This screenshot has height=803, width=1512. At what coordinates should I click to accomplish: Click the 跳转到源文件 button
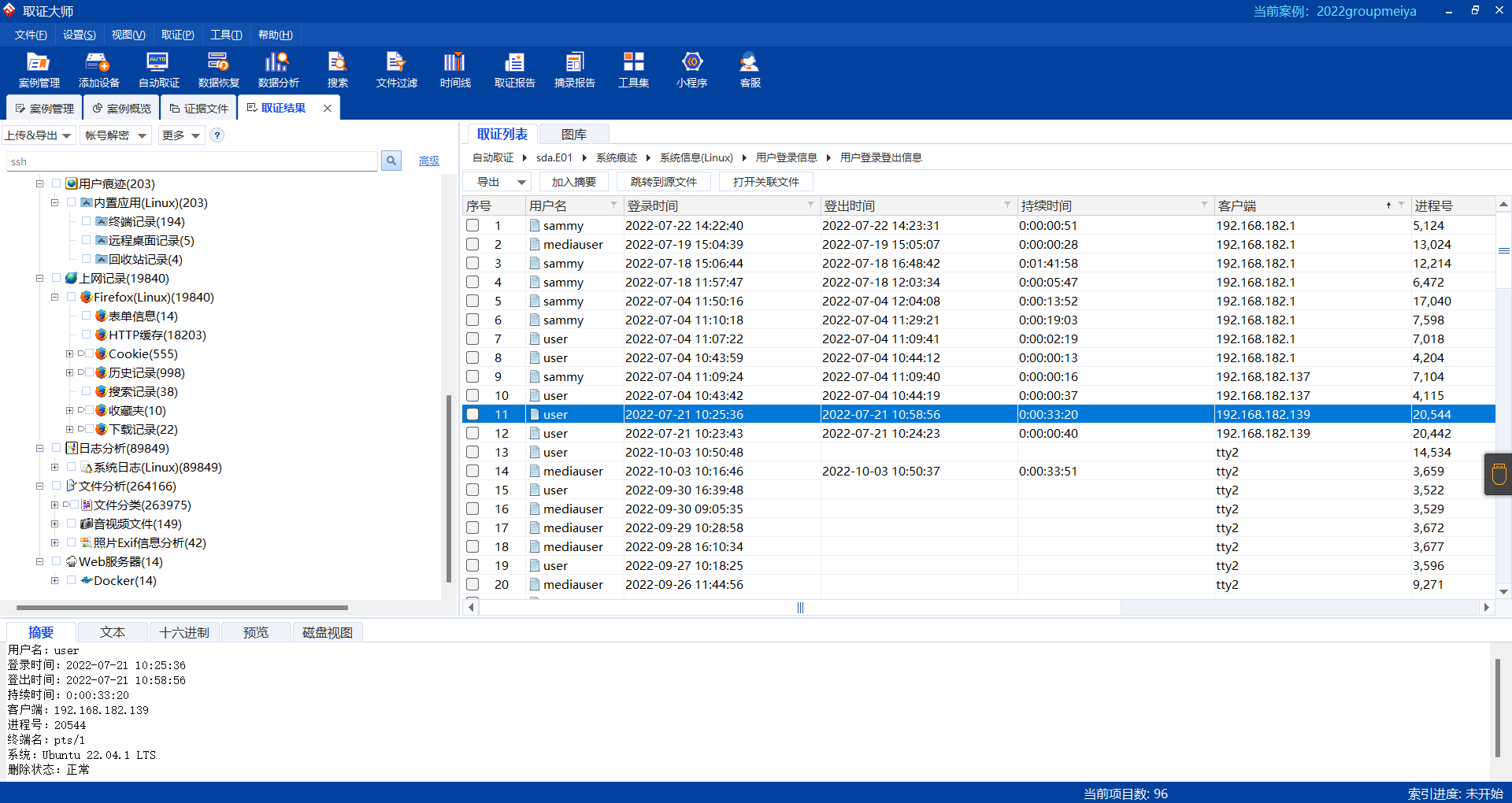click(663, 182)
